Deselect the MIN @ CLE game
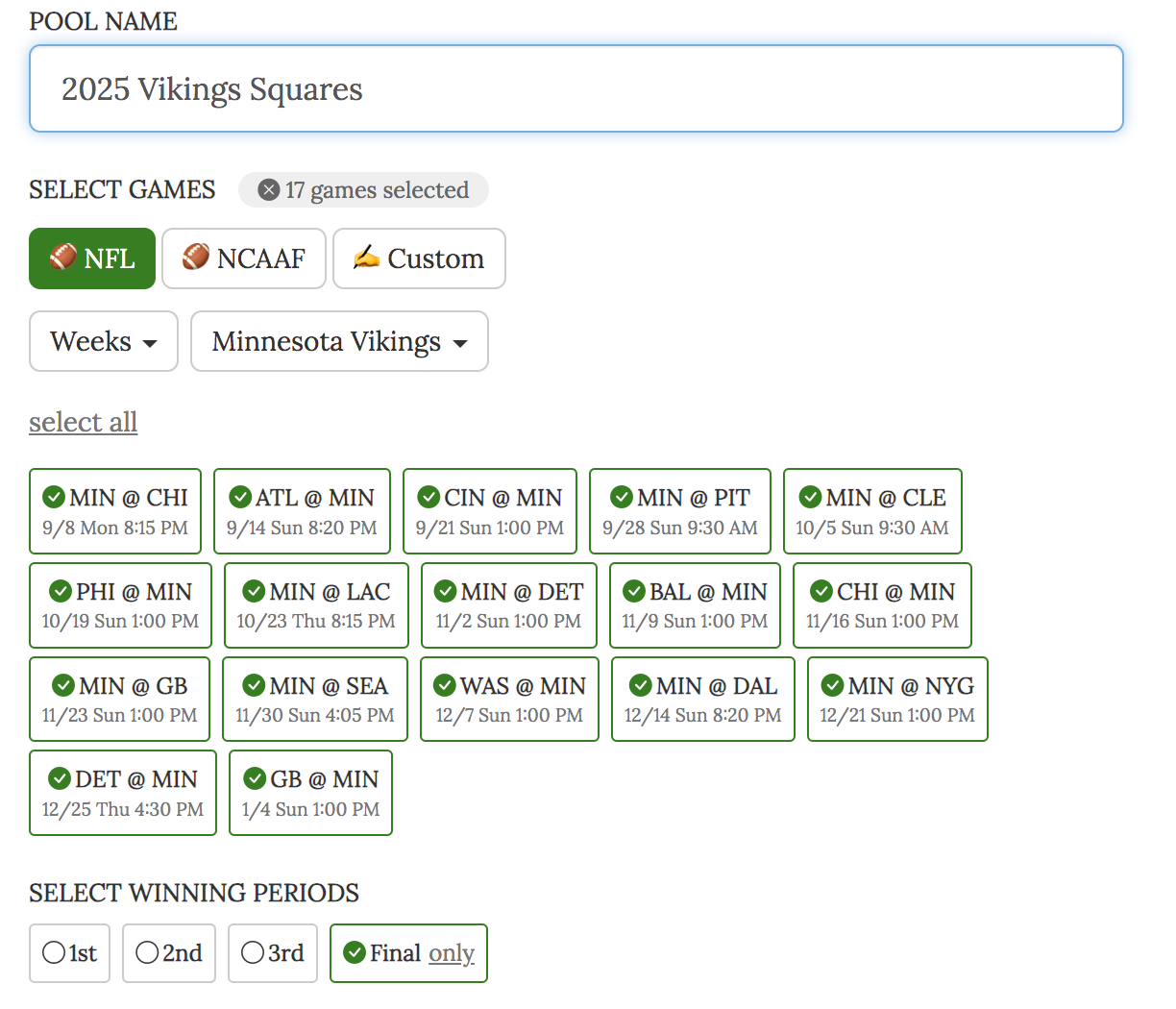This screenshot has height=1009, width=1176. pyautogui.click(x=872, y=511)
